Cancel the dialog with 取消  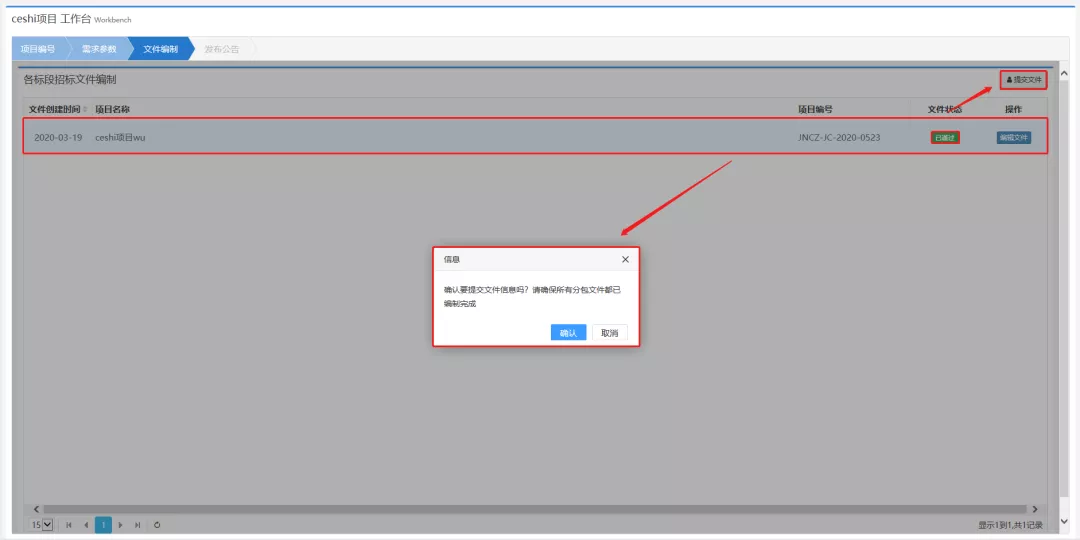(x=609, y=333)
